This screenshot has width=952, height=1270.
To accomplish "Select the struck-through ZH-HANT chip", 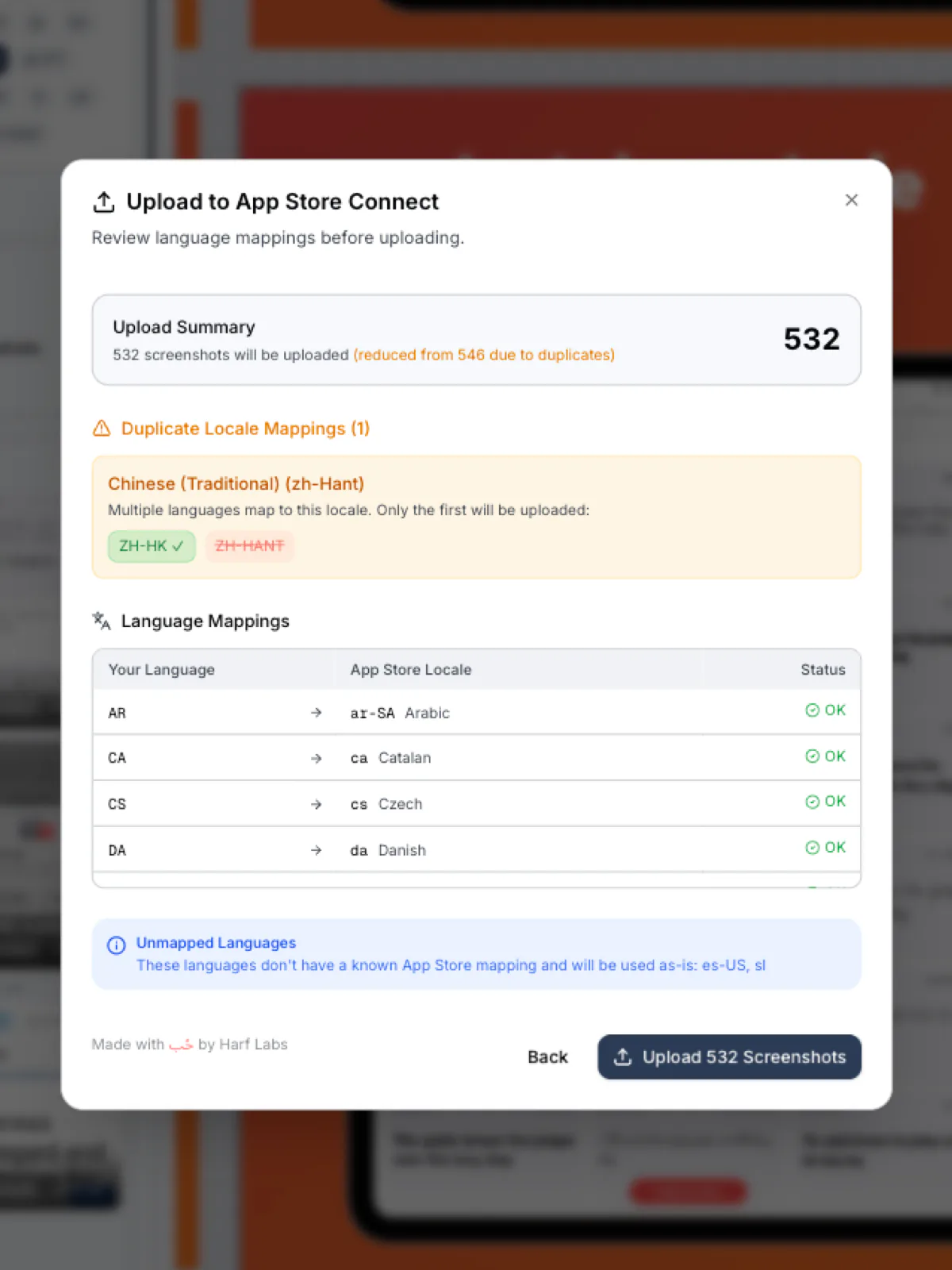I will pos(249,546).
